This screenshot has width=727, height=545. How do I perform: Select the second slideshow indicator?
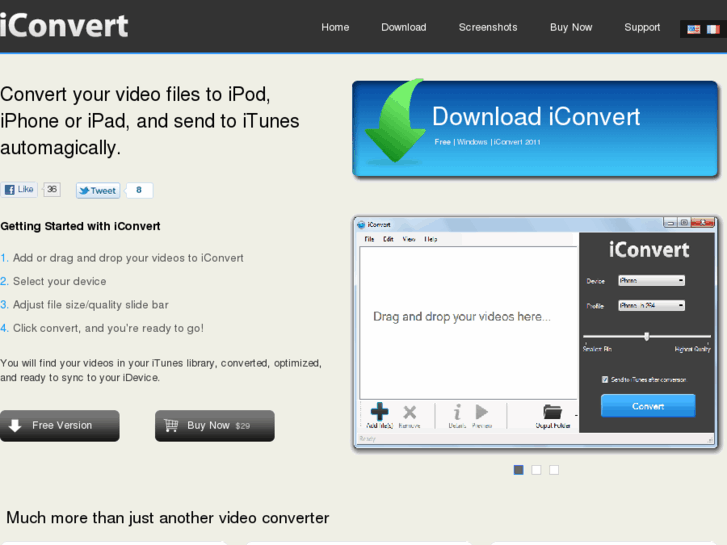[x=536, y=470]
